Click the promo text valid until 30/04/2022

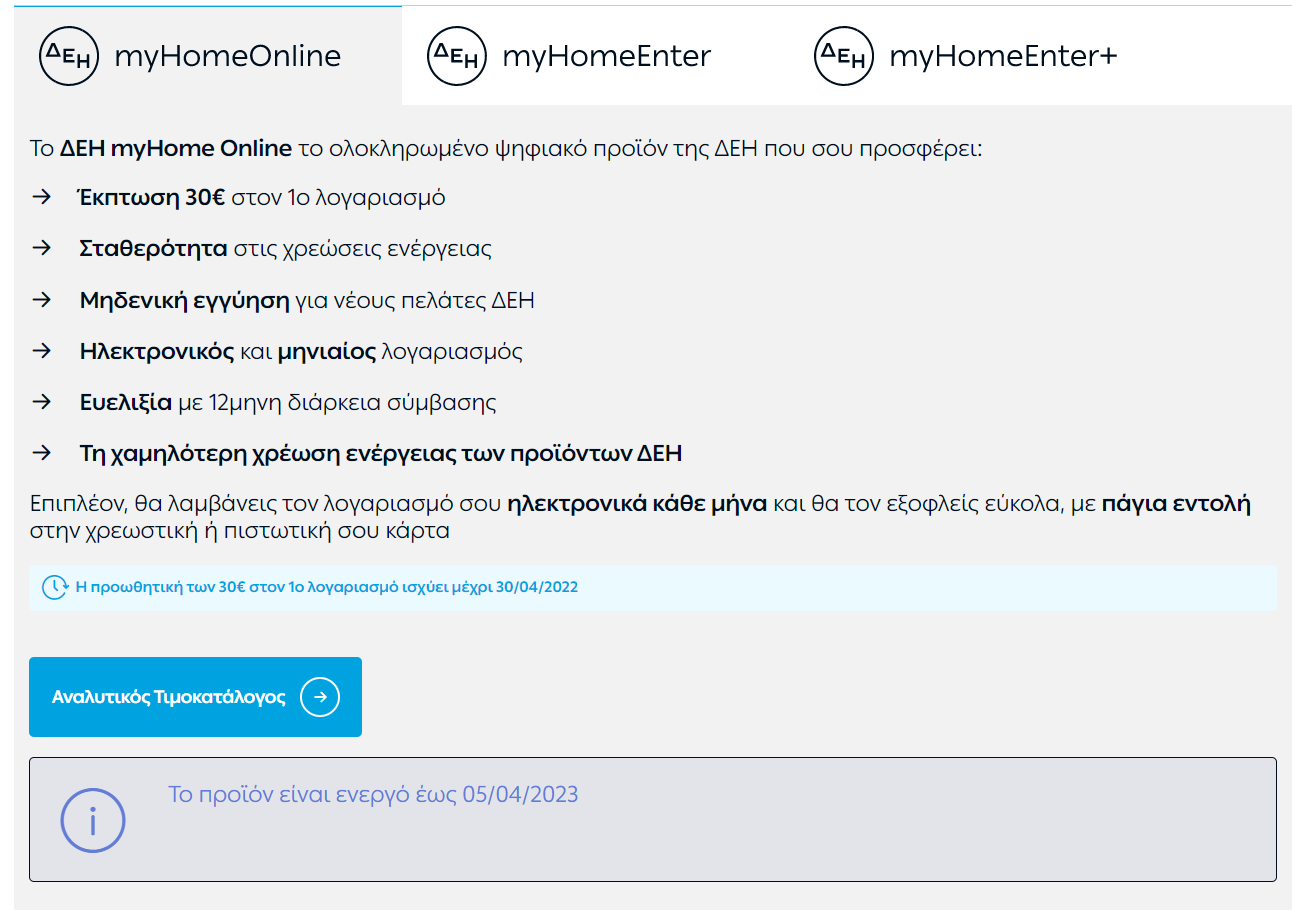pos(327,587)
